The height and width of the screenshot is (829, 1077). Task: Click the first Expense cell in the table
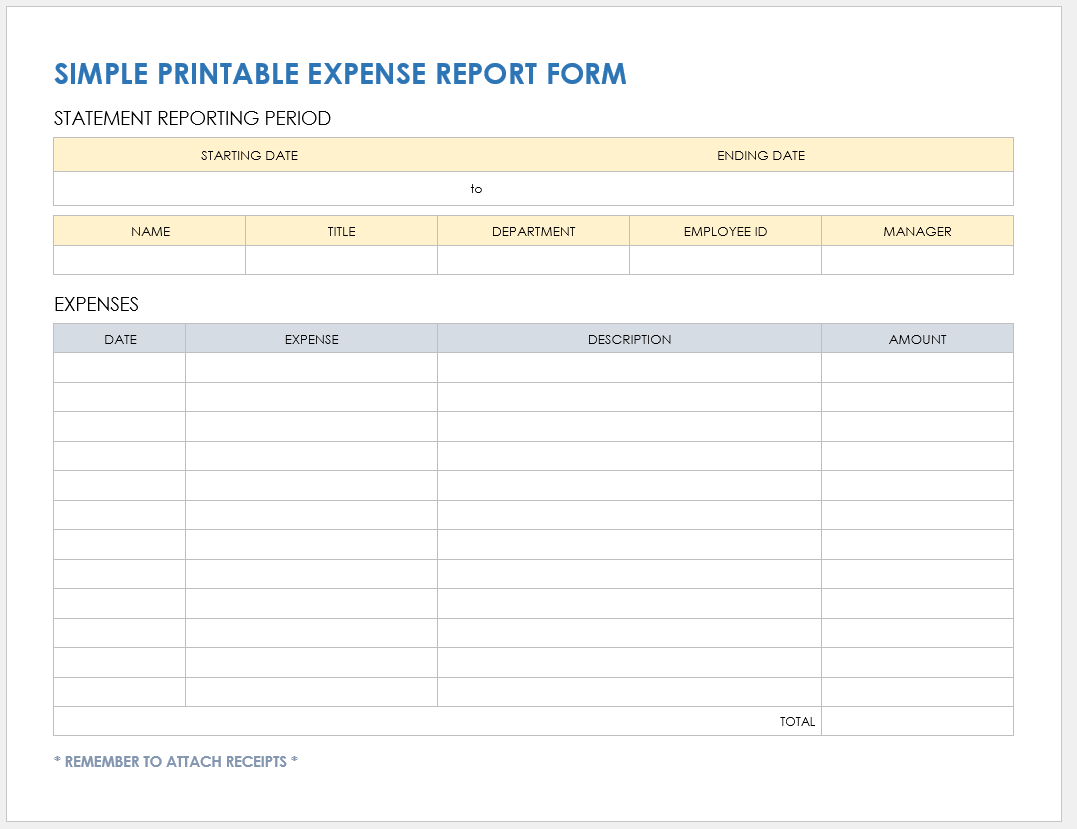coord(310,367)
